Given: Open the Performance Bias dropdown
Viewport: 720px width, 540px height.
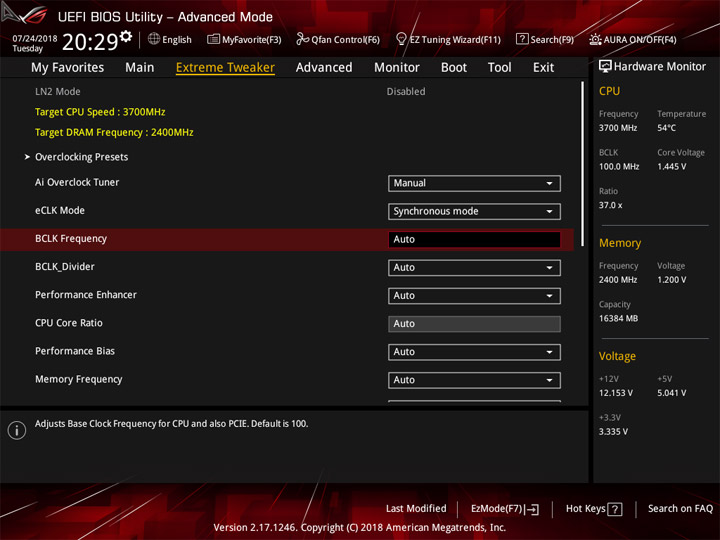Looking at the screenshot, I should click(474, 352).
